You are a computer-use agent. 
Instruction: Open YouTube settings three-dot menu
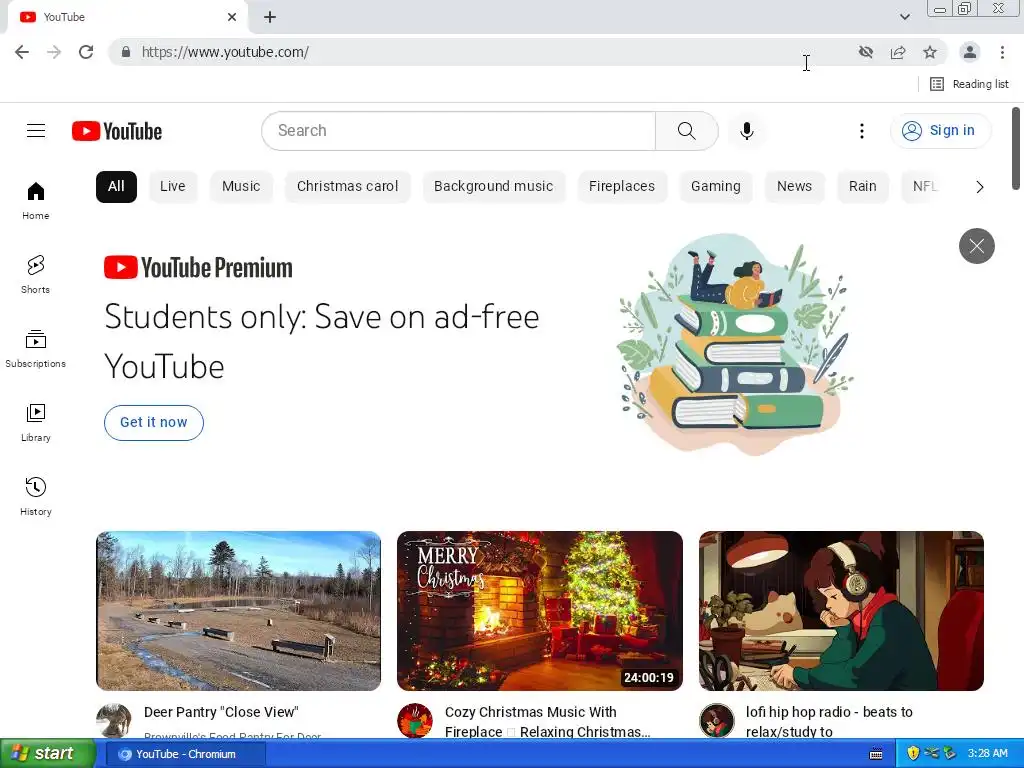point(861,131)
